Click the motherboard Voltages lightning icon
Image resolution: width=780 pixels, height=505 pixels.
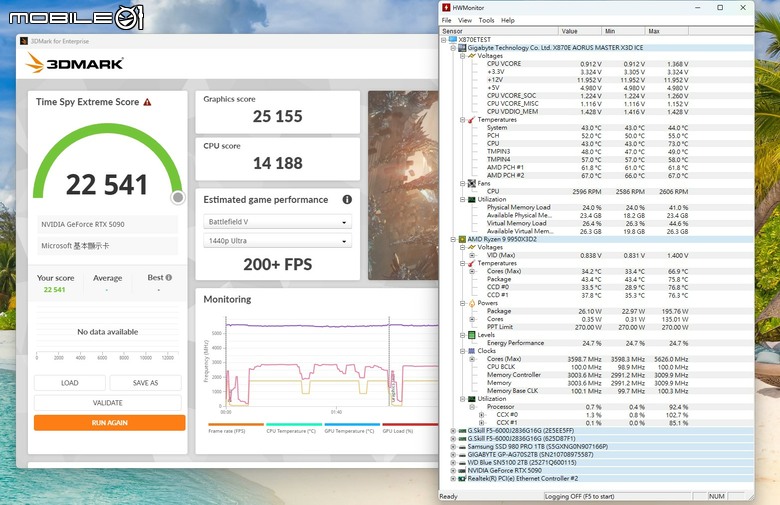pyautogui.click(x=472, y=56)
